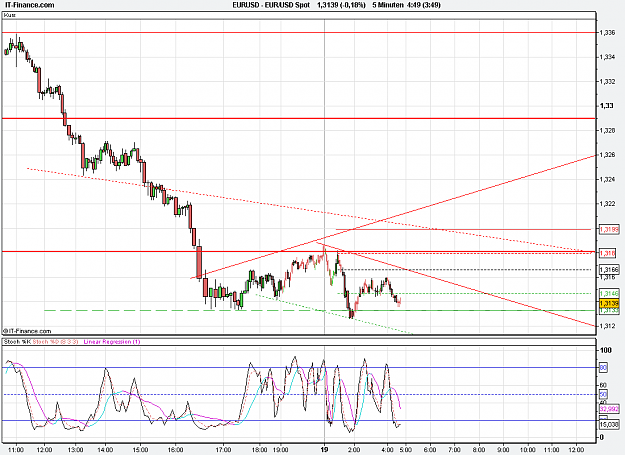Click the Stoch %D (5 3 3) label
The width and height of the screenshot is (625, 455).
(x=55, y=342)
